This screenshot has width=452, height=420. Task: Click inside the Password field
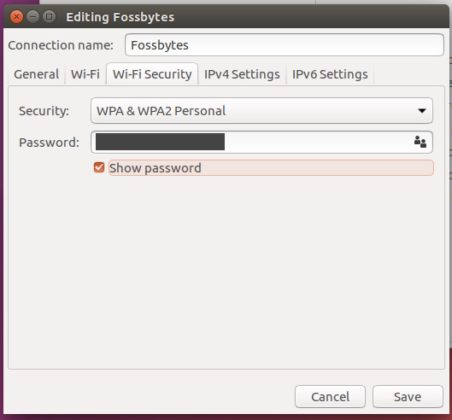pos(262,142)
